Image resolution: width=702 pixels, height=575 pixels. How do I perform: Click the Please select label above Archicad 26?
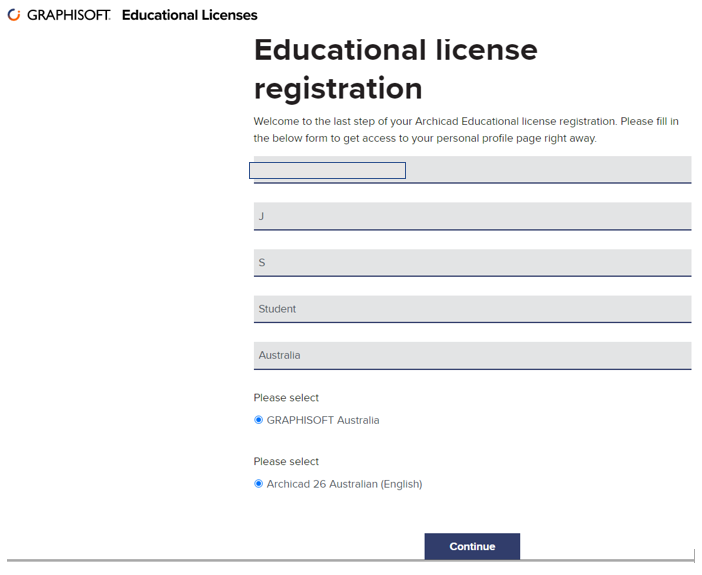(x=286, y=461)
